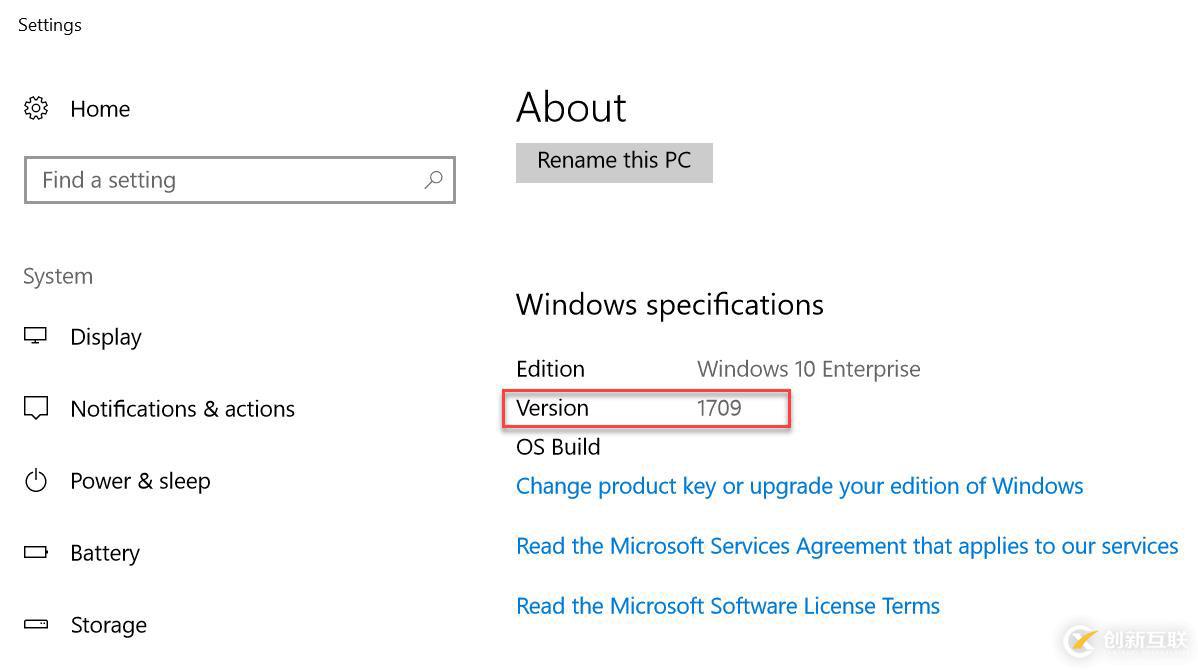Open the change product key link
The image size is (1198, 670).
[x=799, y=486]
